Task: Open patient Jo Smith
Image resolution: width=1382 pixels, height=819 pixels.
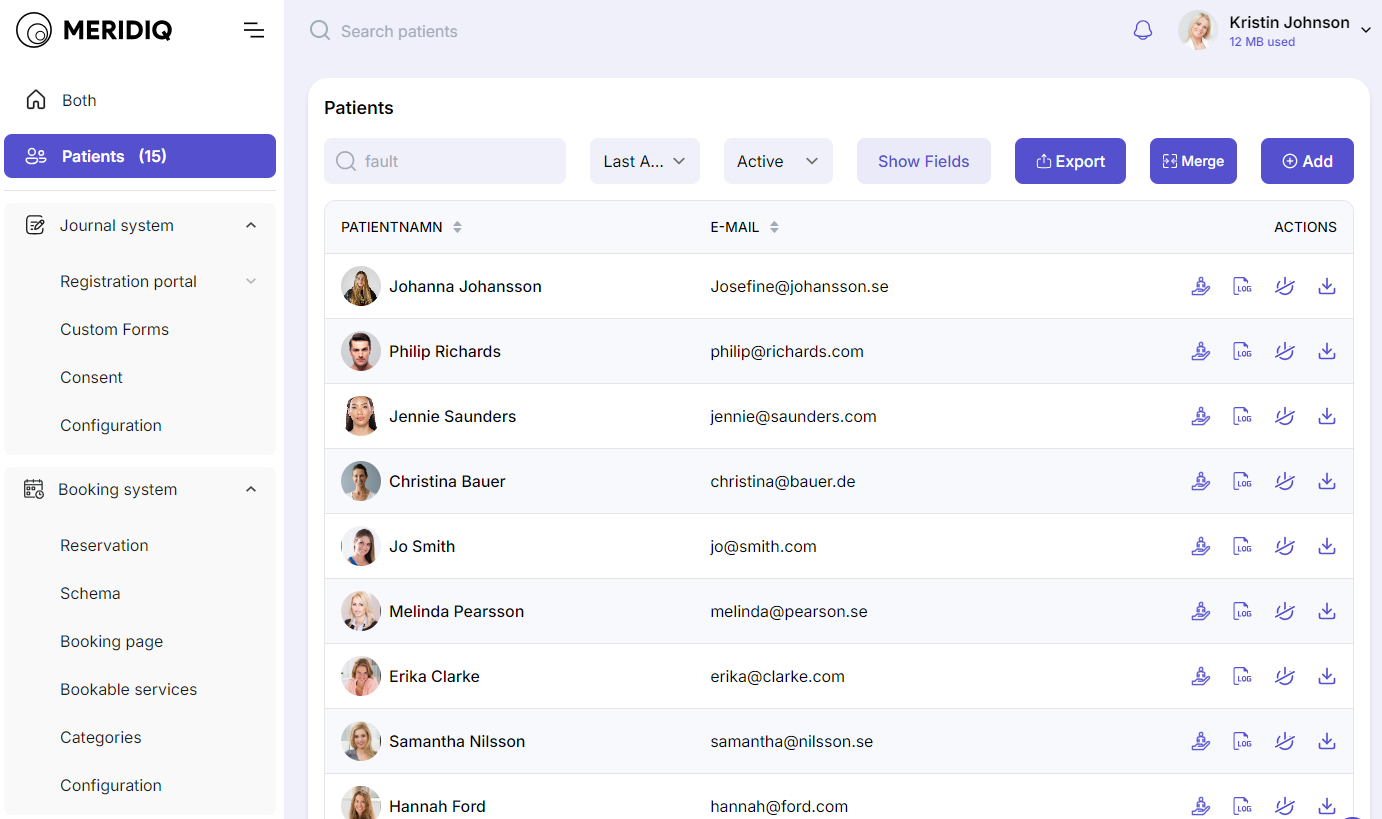Action: 422,546
